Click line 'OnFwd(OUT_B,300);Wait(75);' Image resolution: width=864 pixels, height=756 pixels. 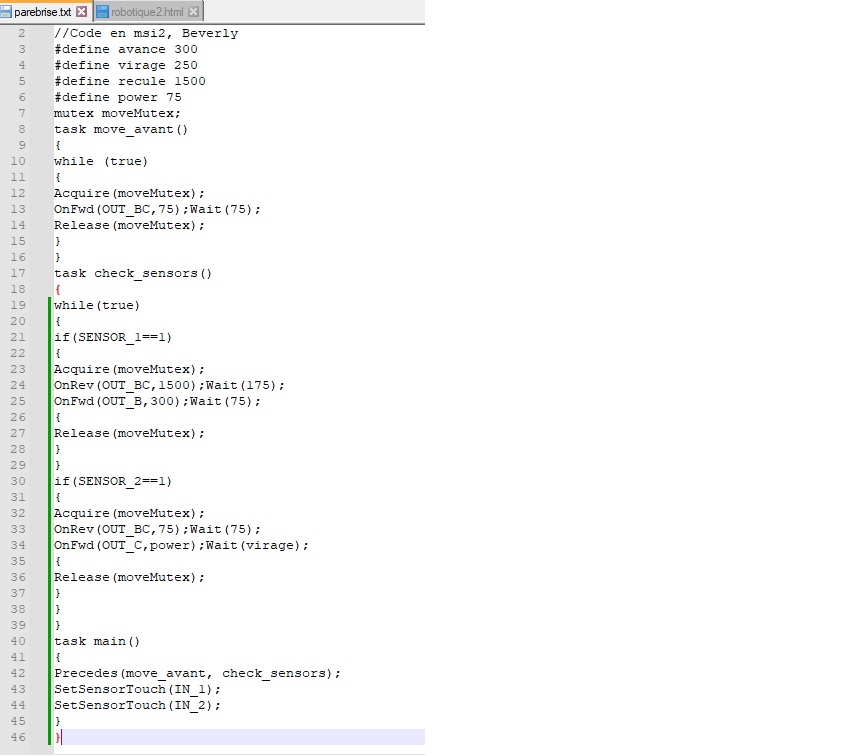coord(157,401)
